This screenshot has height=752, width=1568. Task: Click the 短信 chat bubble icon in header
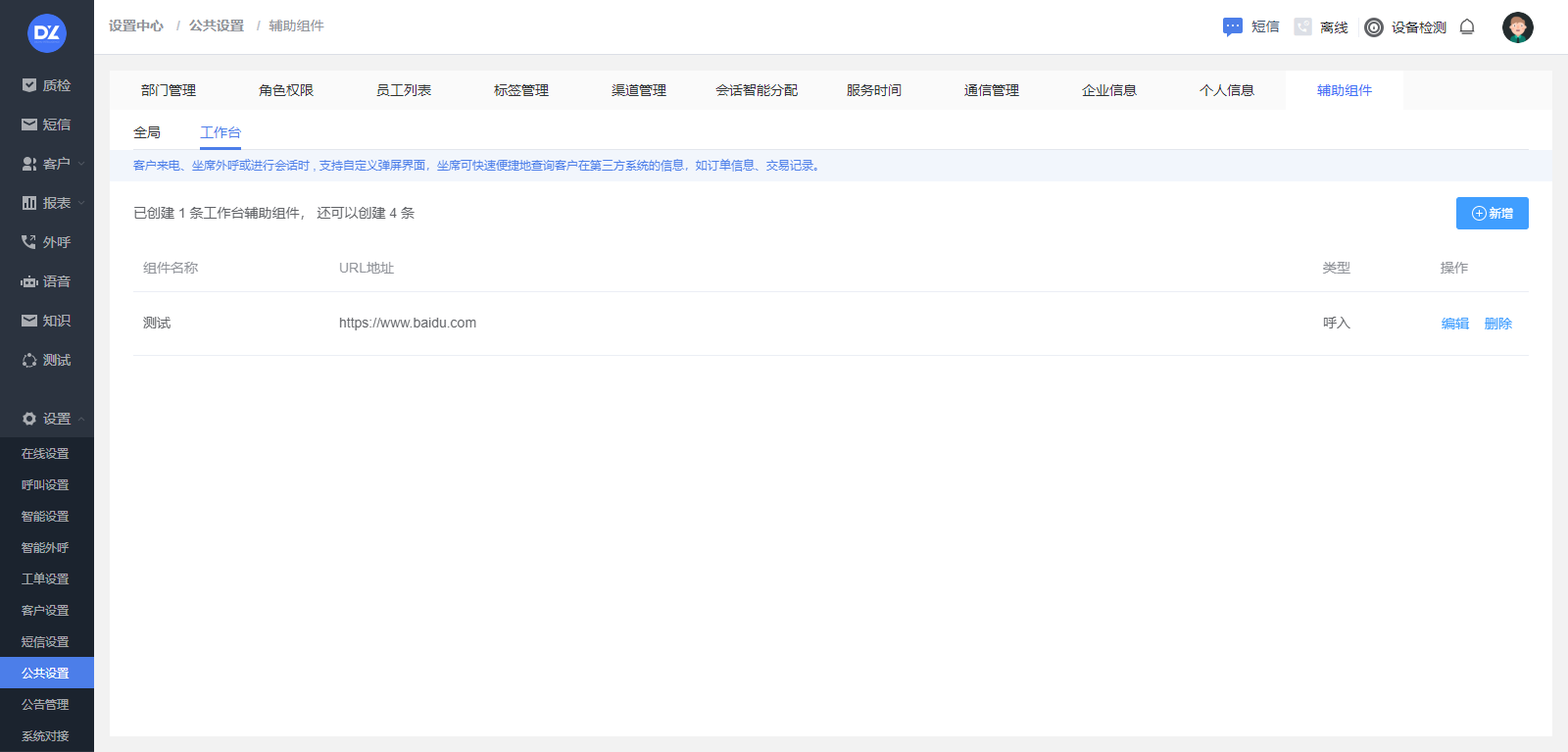[x=1232, y=27]
